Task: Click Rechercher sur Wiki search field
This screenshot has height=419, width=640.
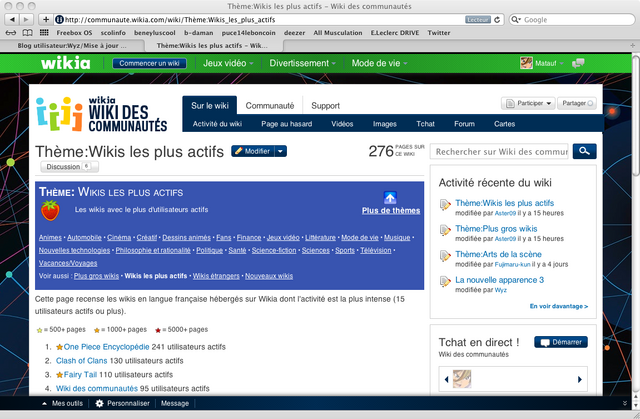Action: coord(499,151)
